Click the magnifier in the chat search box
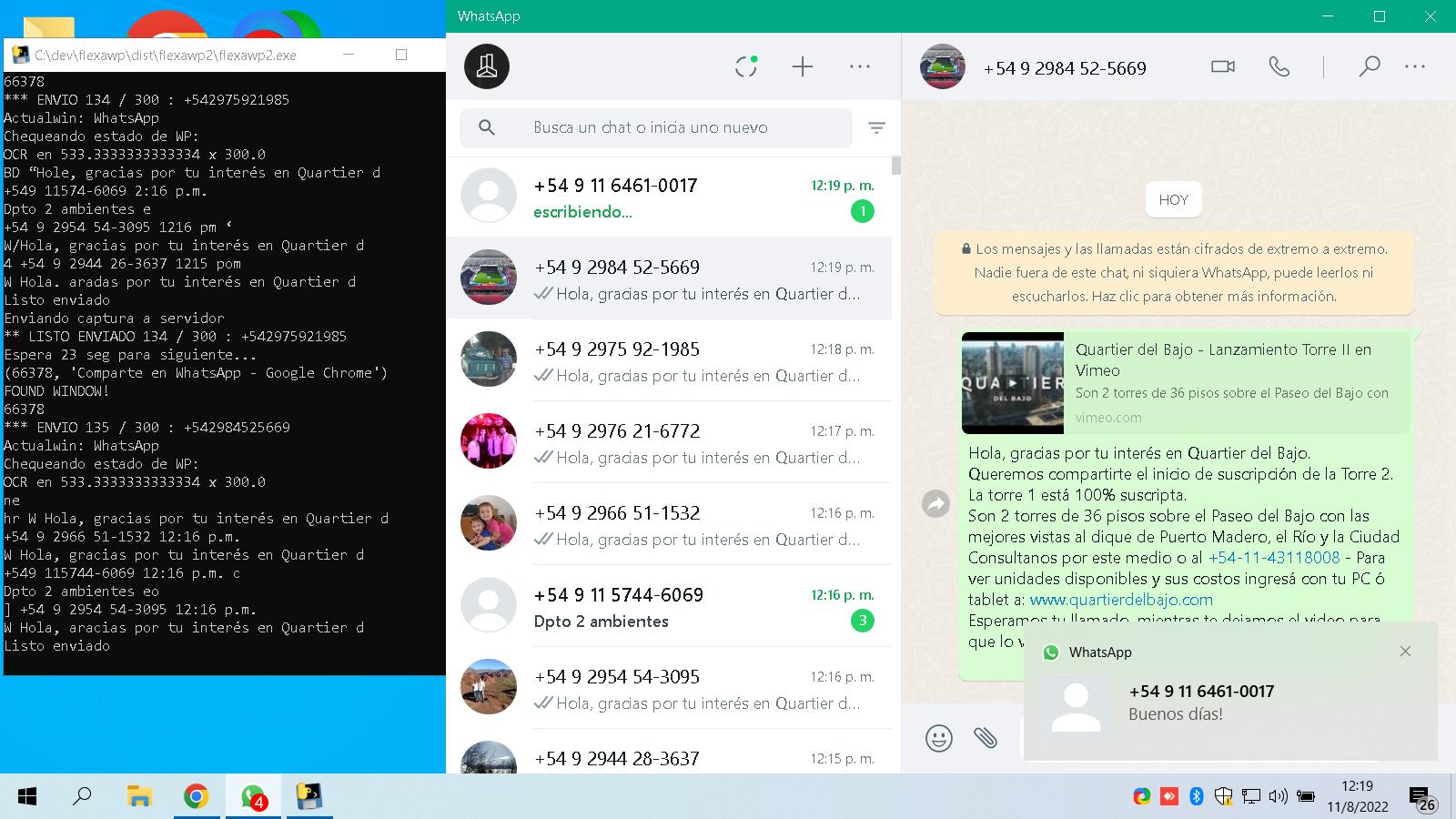 [x=487, y=128]
